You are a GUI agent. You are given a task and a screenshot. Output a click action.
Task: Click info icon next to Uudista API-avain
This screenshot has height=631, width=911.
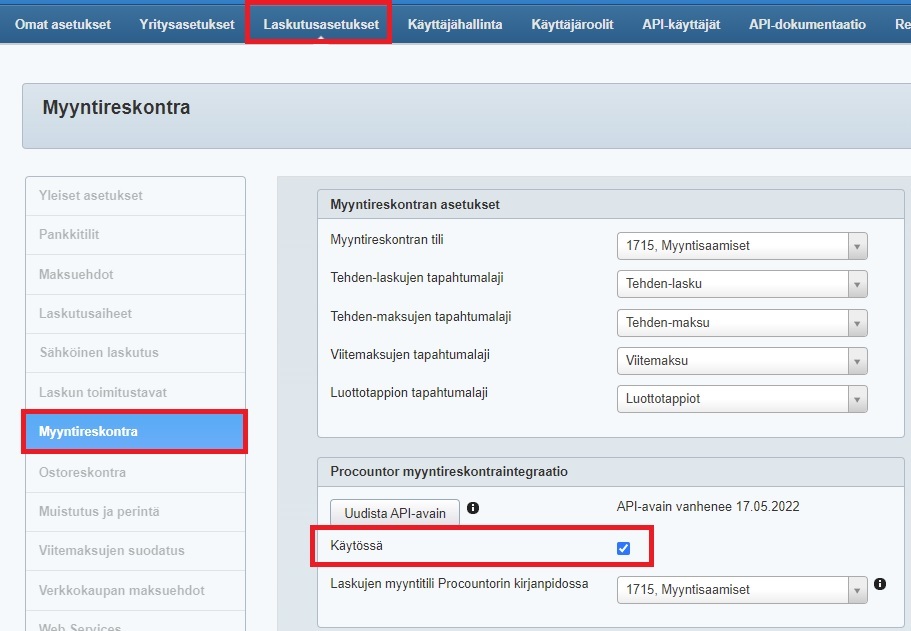point(473,508)
